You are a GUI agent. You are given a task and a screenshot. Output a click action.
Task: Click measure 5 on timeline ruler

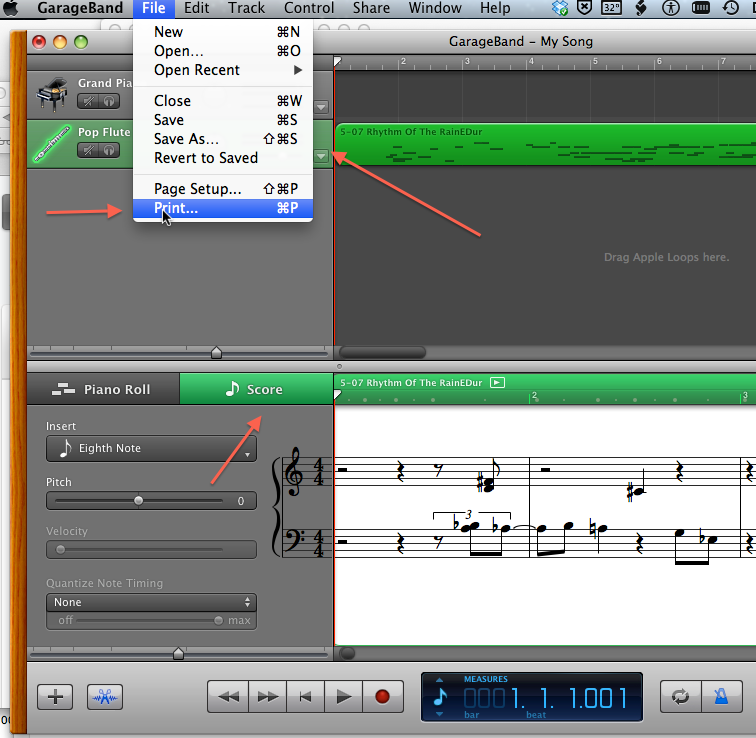(594, 62)
